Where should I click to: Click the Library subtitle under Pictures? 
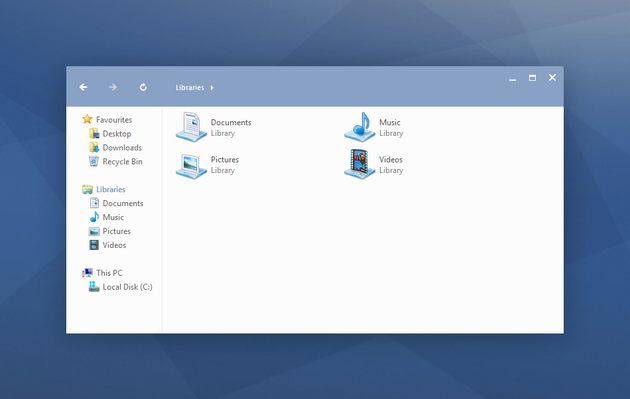click(223, 170)
